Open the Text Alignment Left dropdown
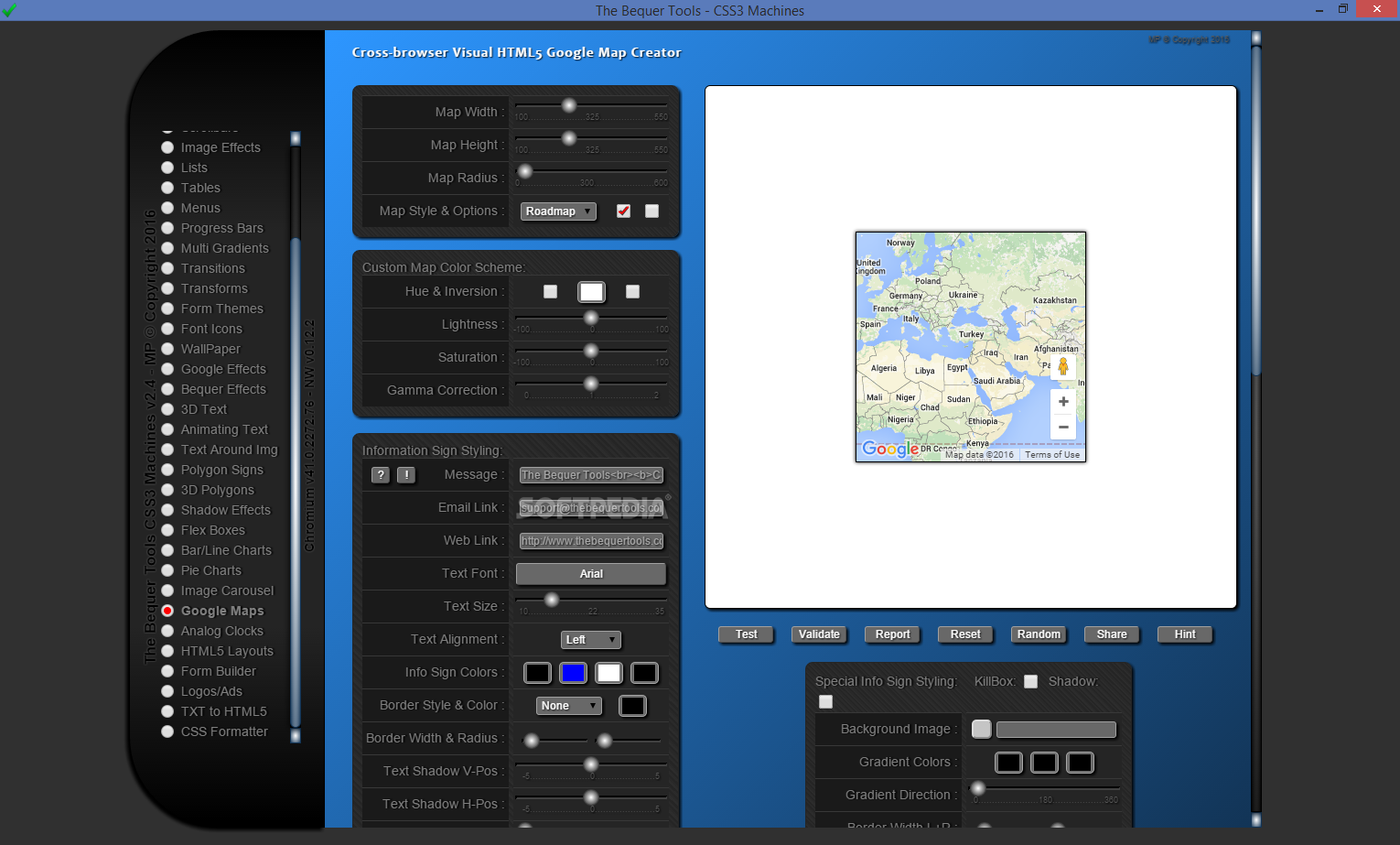 (591, 640)
